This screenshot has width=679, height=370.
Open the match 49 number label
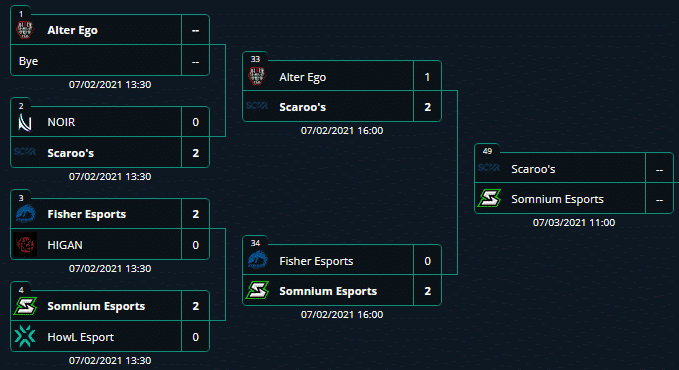click(x=487, y=151)
